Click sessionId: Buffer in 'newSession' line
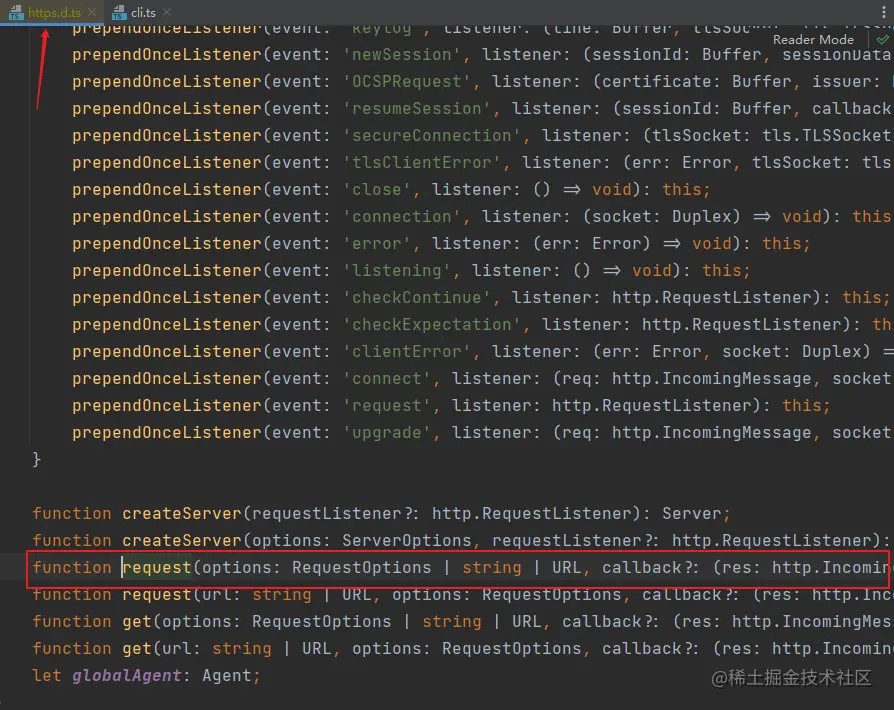 677,54
